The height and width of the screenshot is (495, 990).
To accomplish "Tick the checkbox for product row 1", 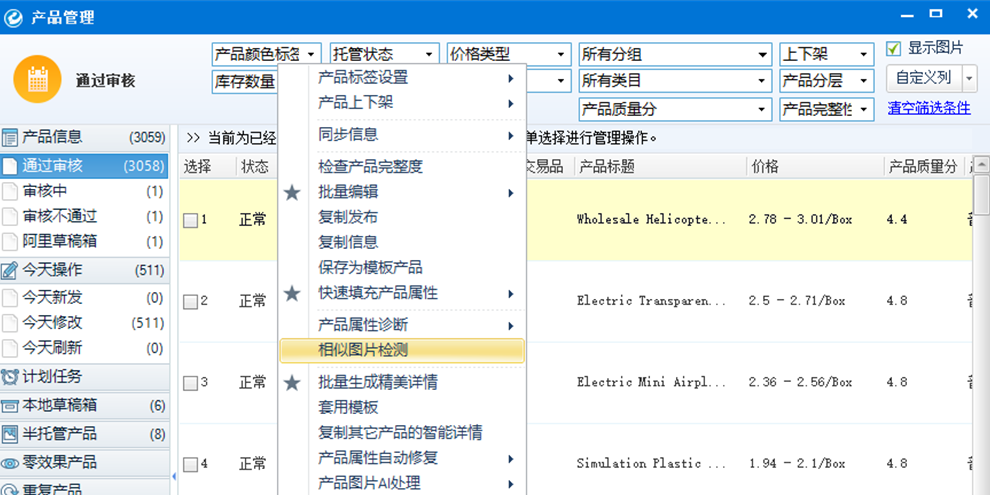I will click(190, 220).
